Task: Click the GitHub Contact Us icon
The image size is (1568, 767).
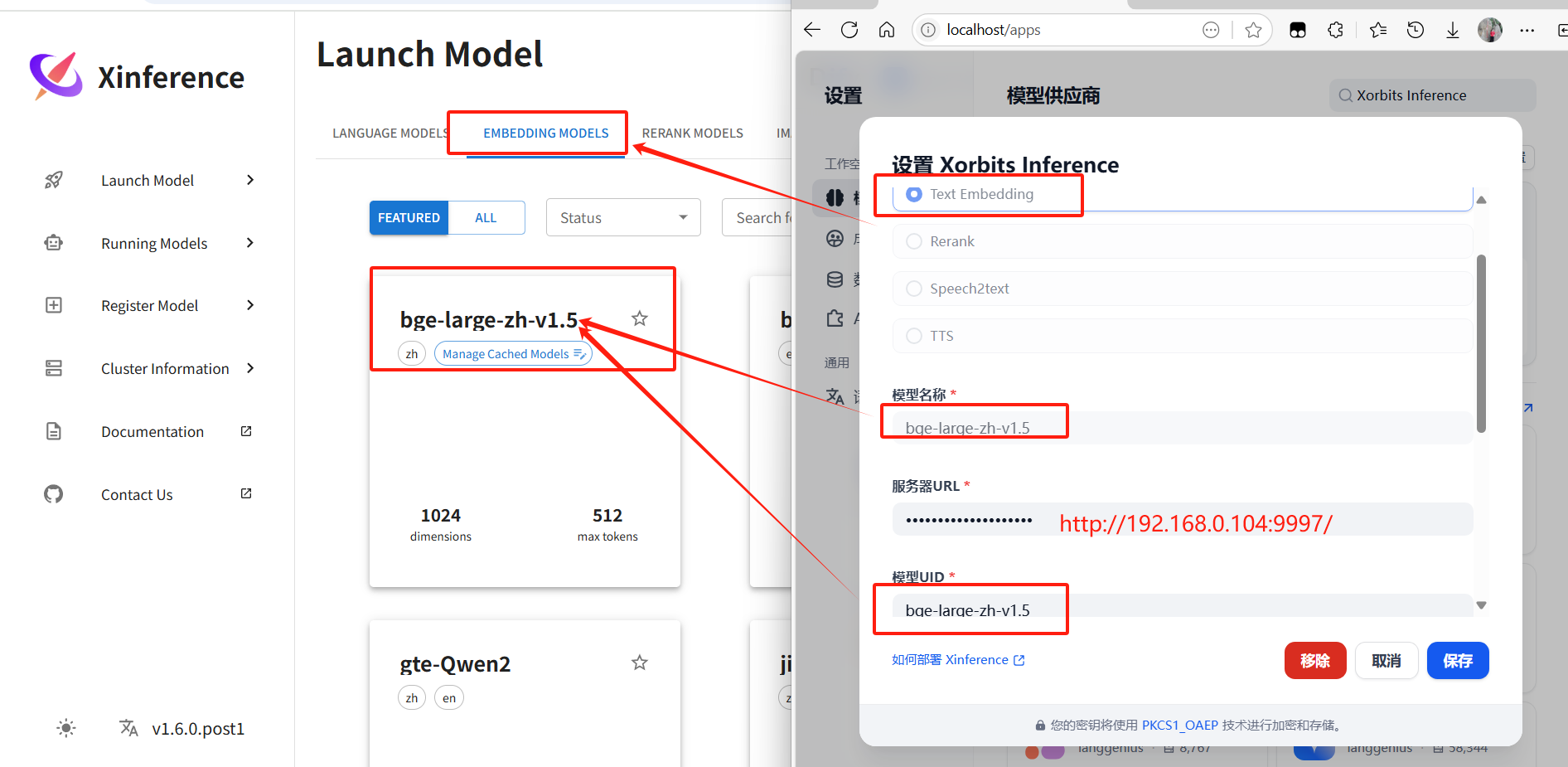Action: click(x=54, y=494)
